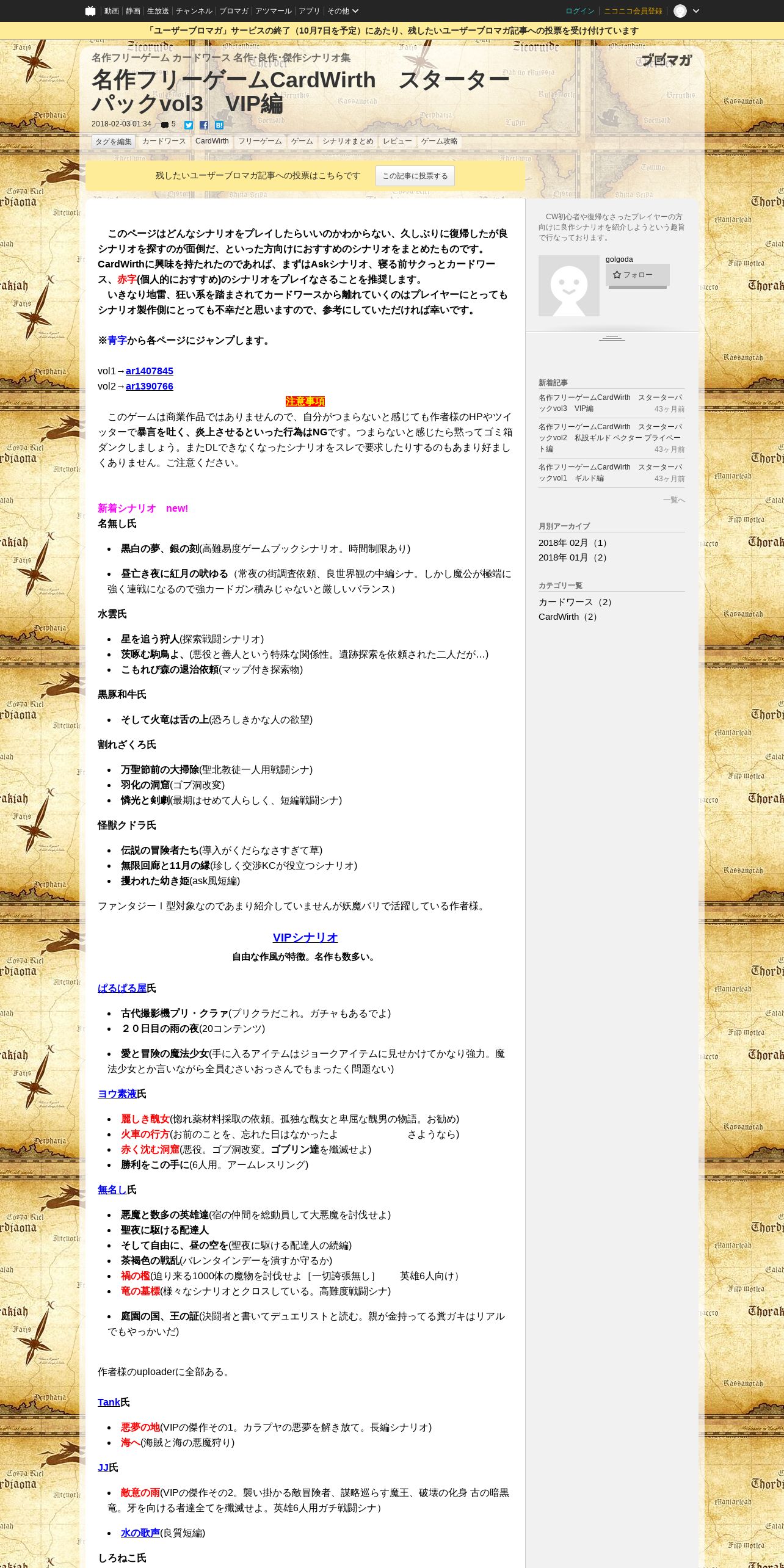Open チャンネル in top navigation

194,11
